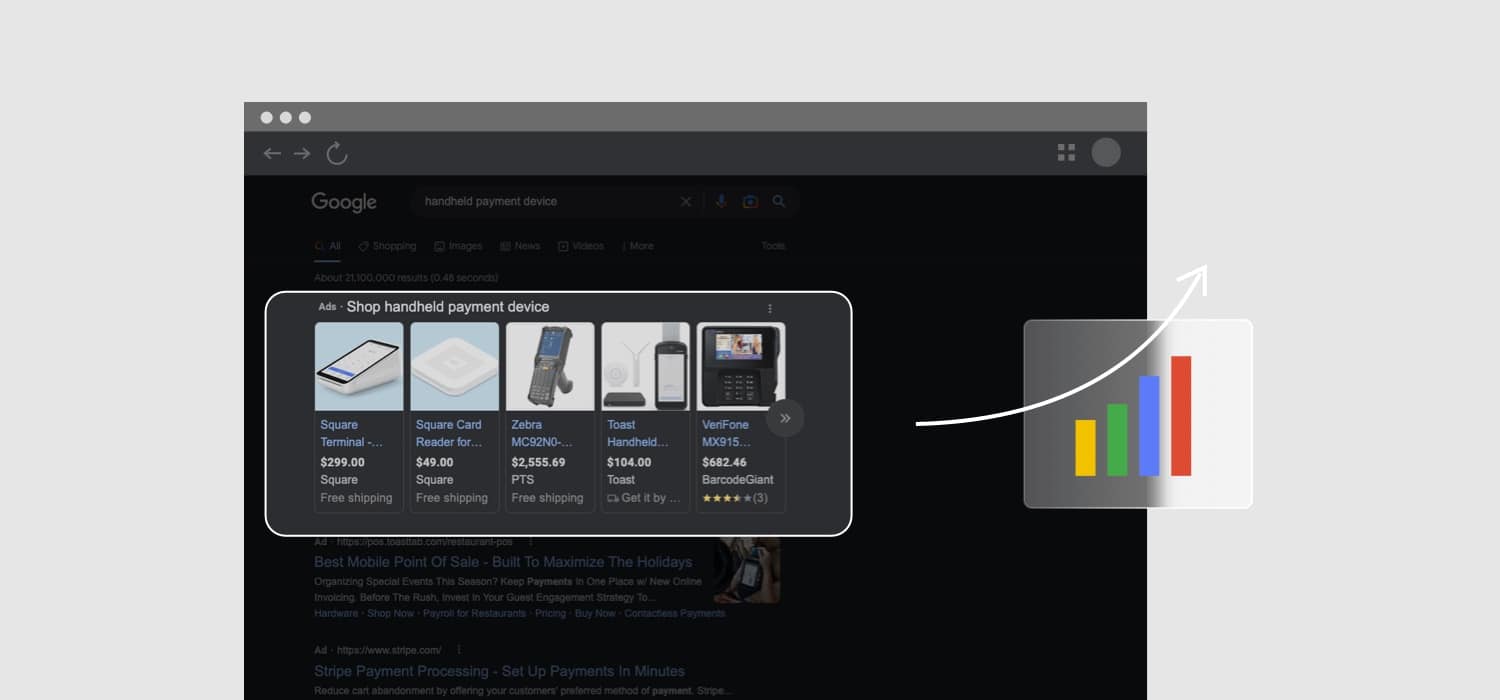Reload the page with the refresh icon

(337, 153)
